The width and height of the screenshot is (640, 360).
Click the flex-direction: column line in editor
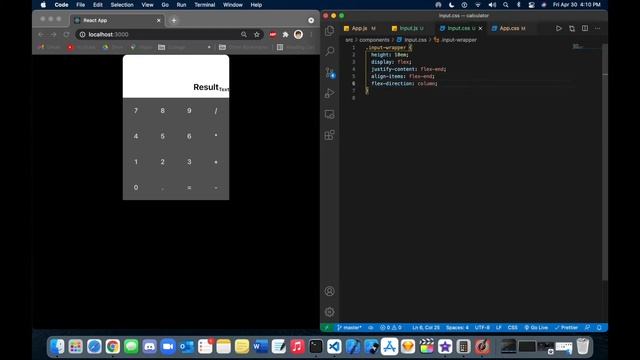click(404, 83)
